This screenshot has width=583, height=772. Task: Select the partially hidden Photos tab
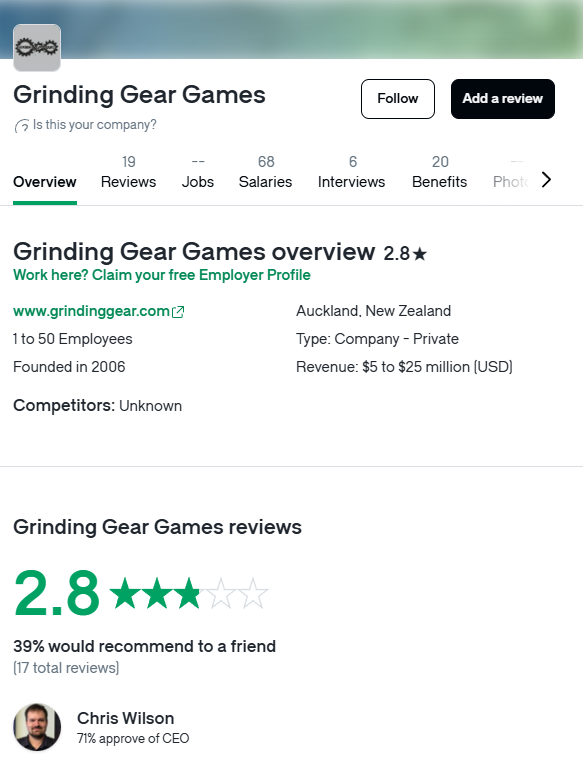tap(511, 172)
